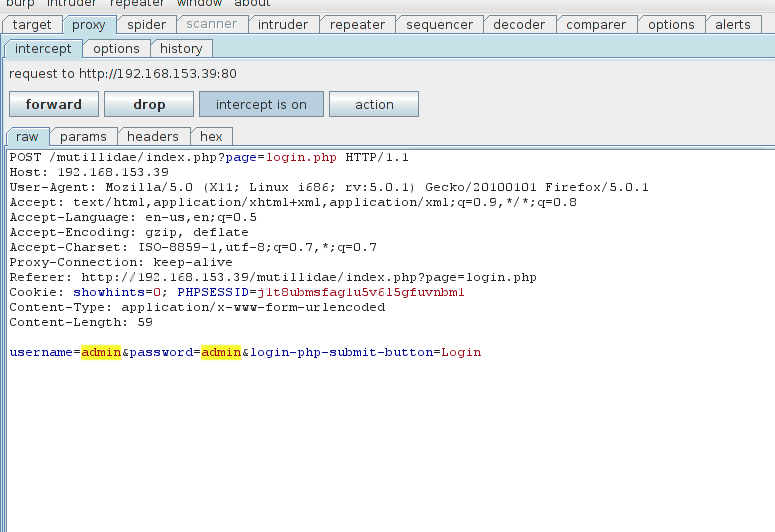Switch request view to params
Viewport: 775px width, 532px height.
(x=83, y=136)
